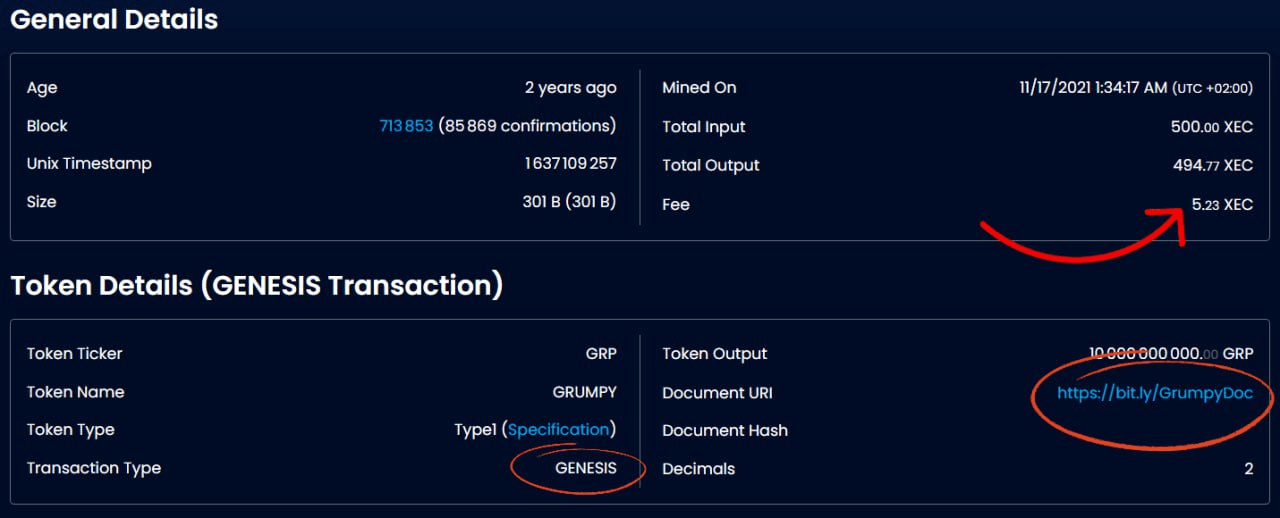
Task: Click the mined on date 11/17/2021
Action: (1091, 88)
